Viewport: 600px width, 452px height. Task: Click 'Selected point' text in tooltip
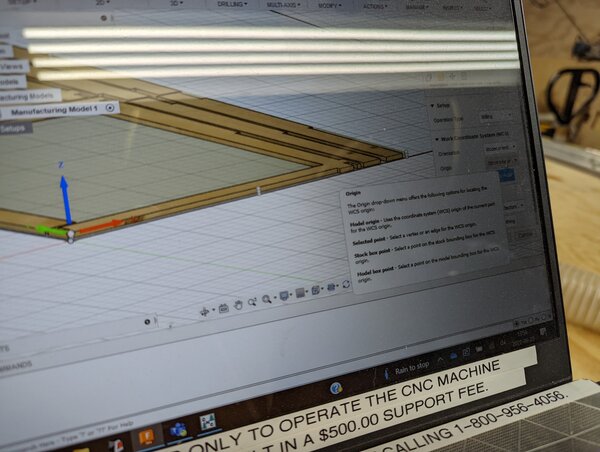[x=368, y=242]
